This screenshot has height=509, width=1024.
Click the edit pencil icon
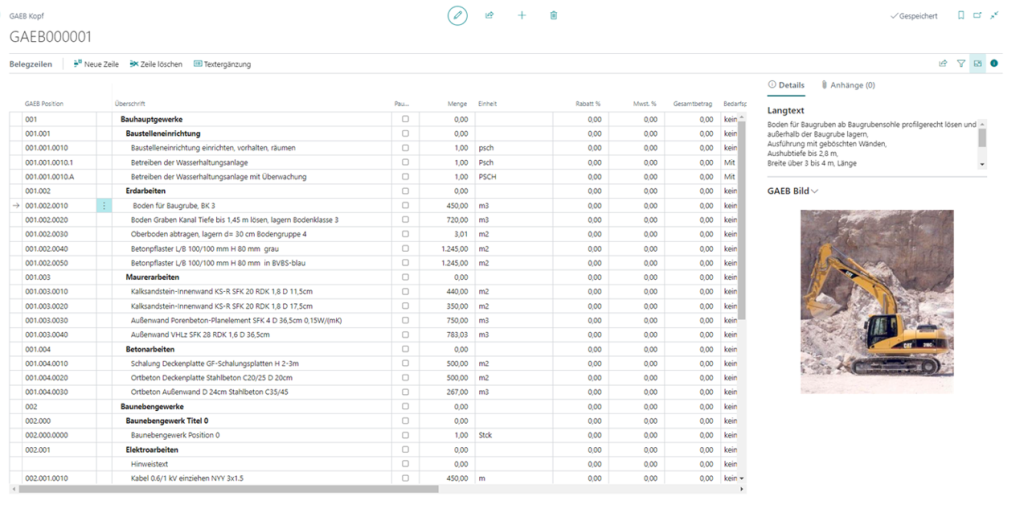pos(457,15)
